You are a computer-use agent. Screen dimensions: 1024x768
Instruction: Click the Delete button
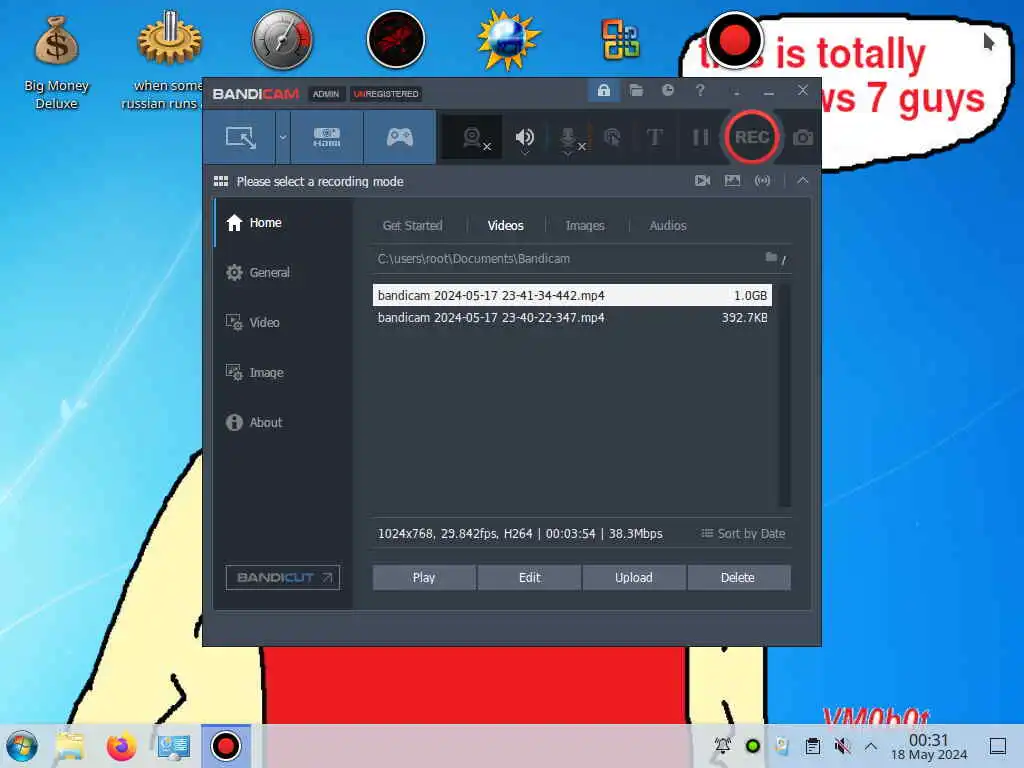(739, 577)
